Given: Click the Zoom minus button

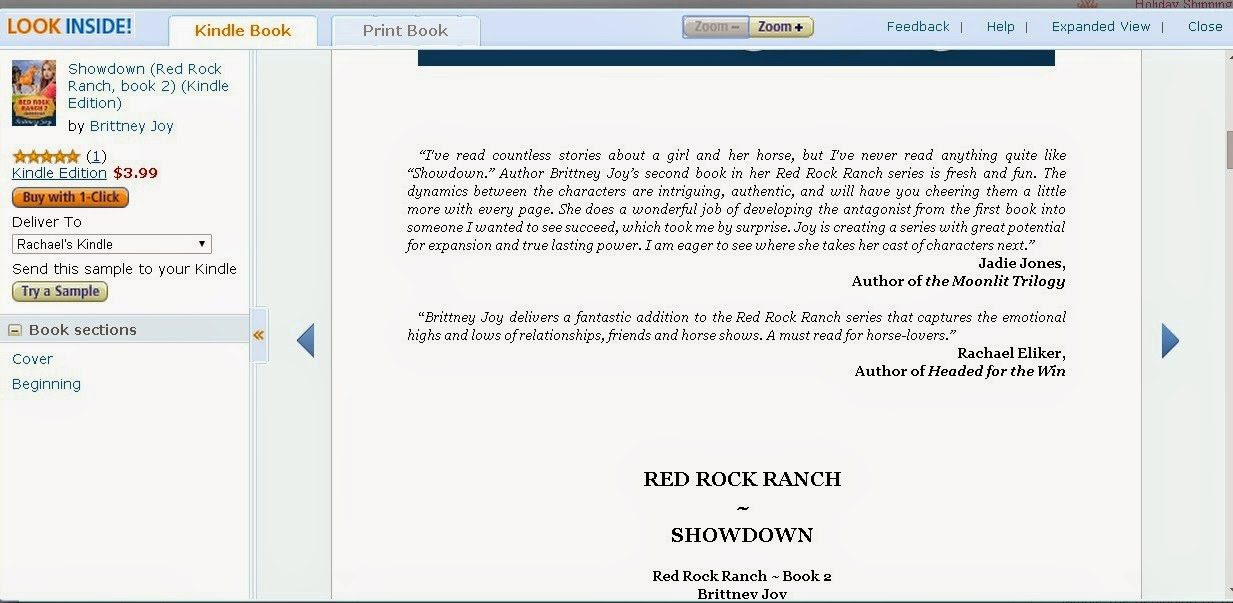Looking at the screenshot, I should tap(714, 27).
